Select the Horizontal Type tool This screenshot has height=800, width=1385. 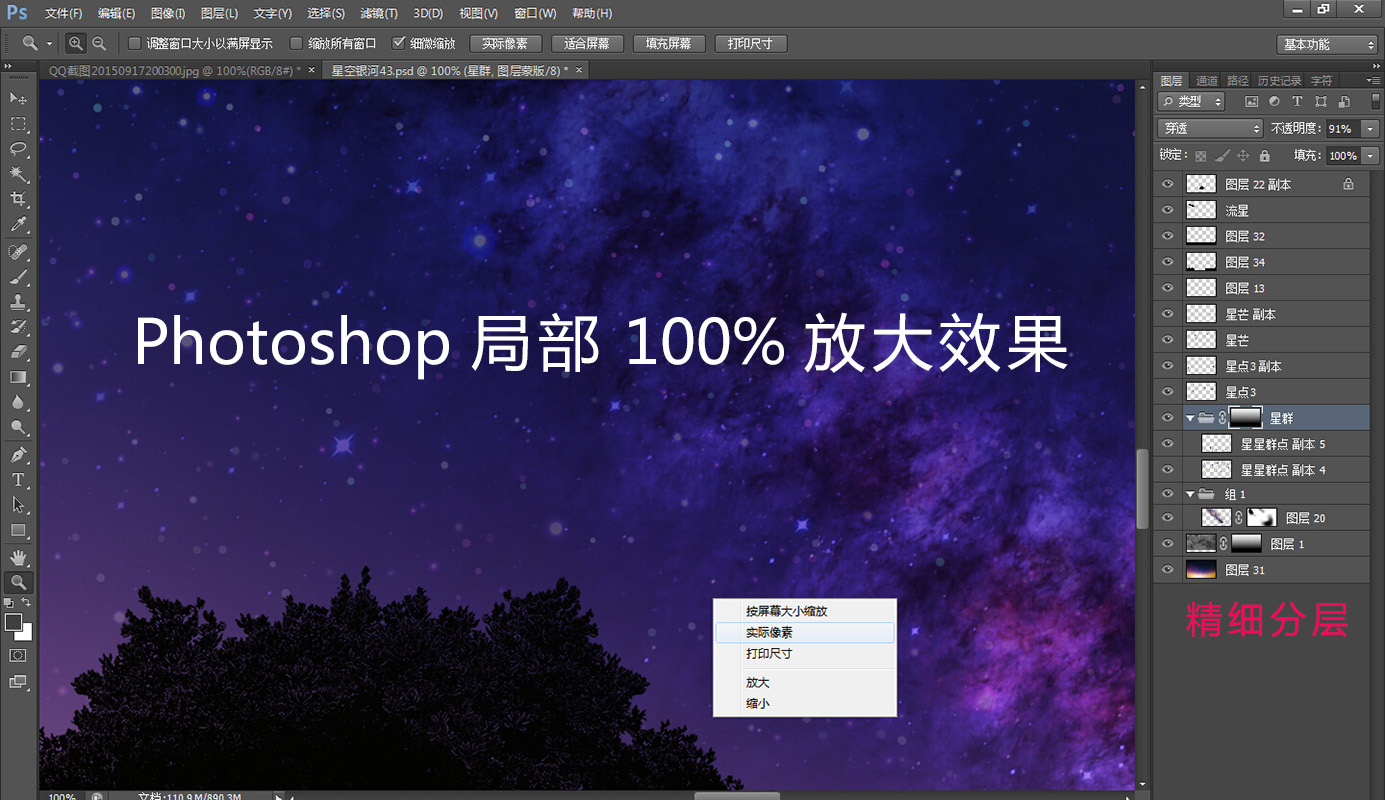pyautogui.click(x=18, y=480)
